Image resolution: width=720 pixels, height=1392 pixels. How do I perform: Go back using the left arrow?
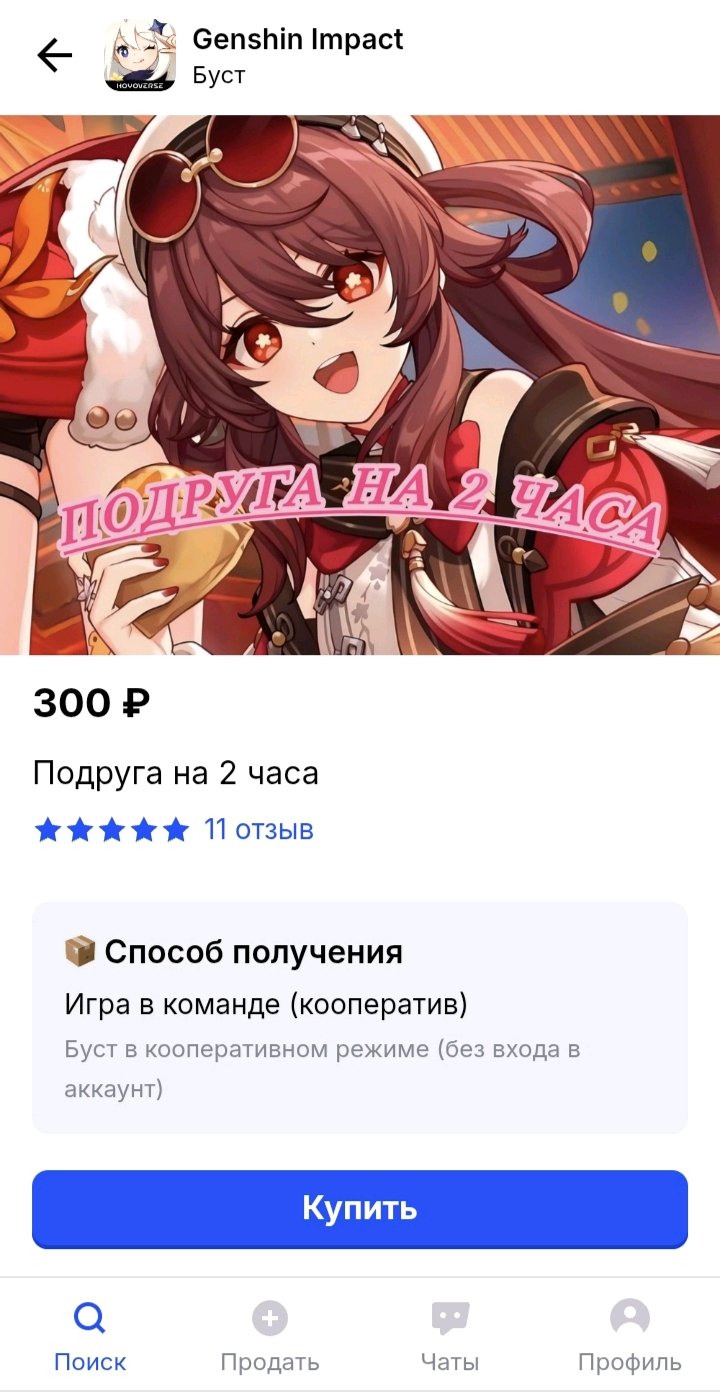(55, 56)
